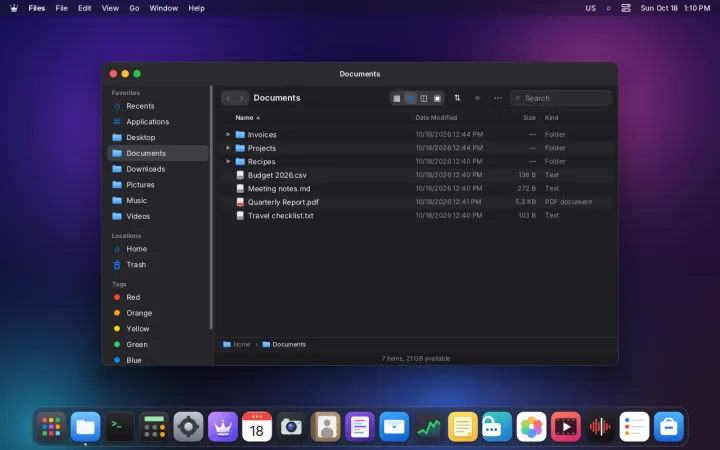This screenshot has width=720, height=450.
Task: Open Trash in the sidebar
Action: point(158,264)
